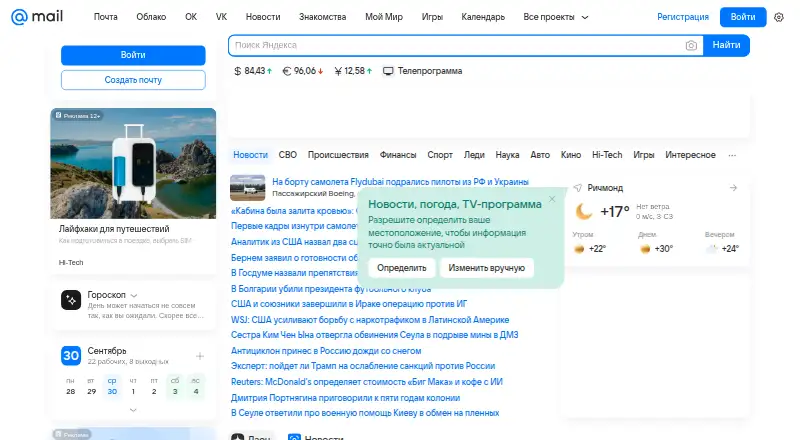
Task: Open full weather via right arrow
Action: (x=733, y=188)
